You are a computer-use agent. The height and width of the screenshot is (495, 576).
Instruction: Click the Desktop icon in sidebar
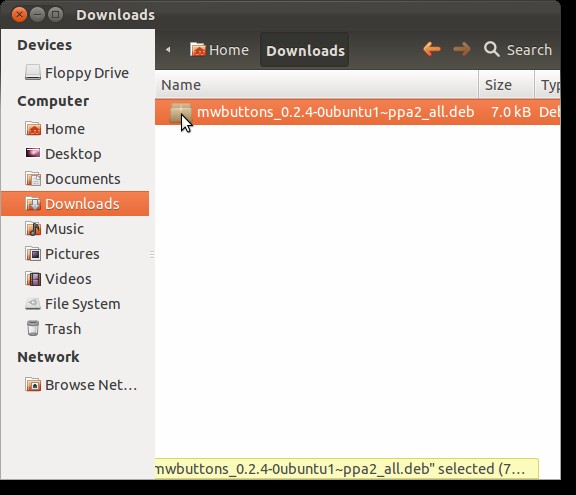pos(33,153)
